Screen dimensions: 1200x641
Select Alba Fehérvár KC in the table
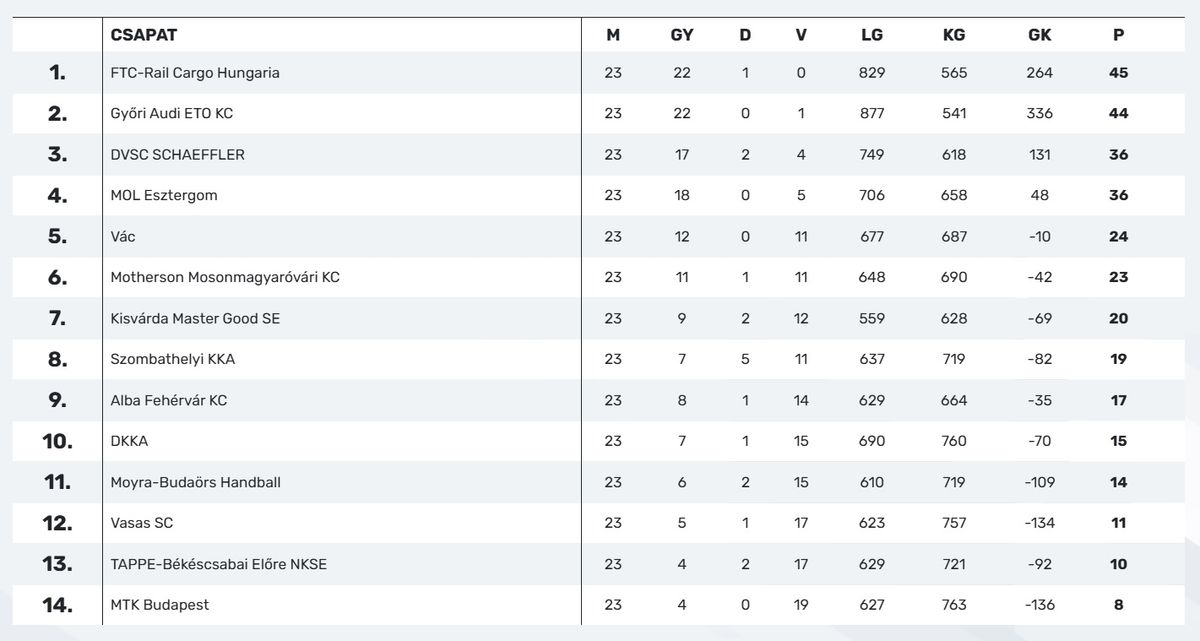[x=169, y=401]
